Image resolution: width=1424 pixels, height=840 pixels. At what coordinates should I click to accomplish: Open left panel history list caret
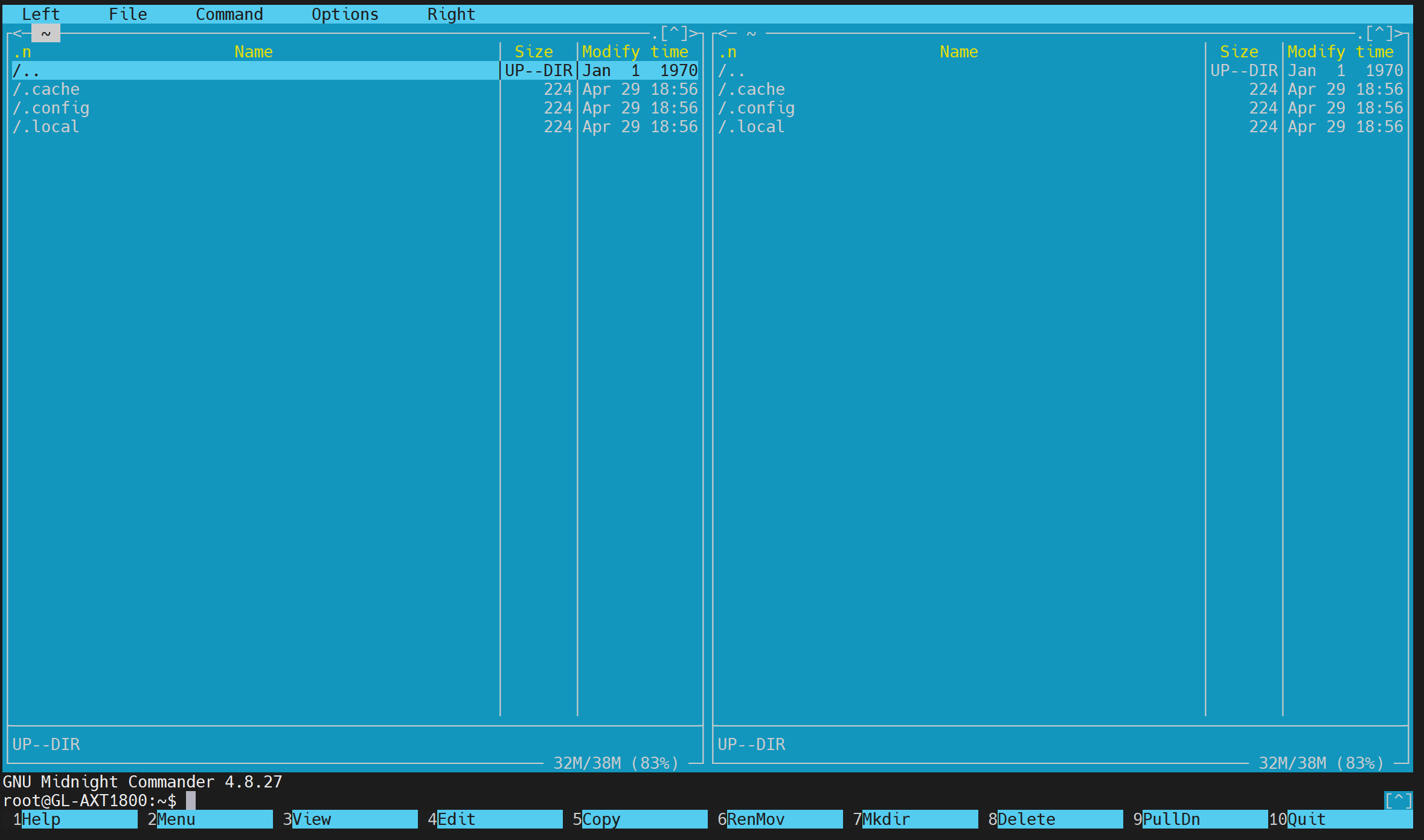674,33
